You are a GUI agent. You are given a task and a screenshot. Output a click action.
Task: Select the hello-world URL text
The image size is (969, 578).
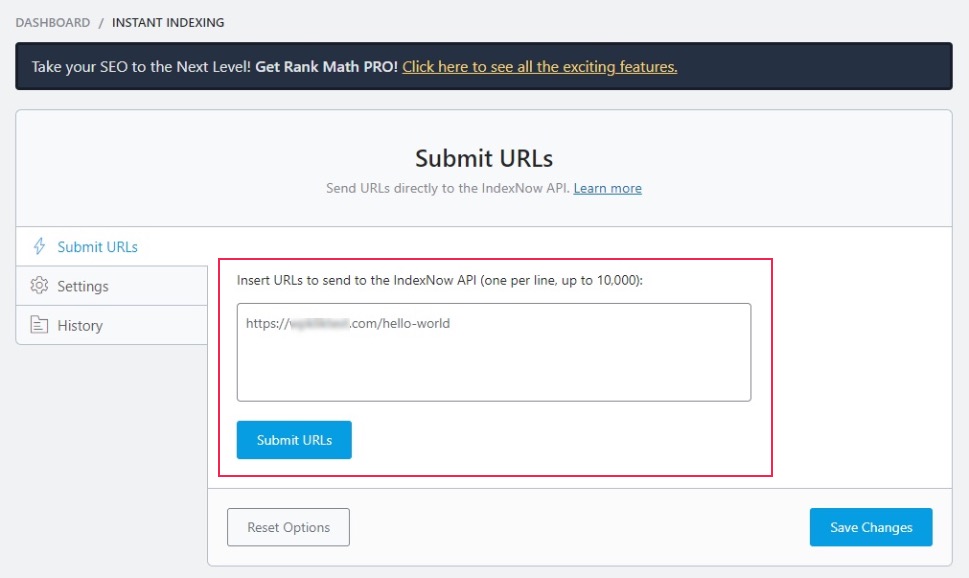pos(346,323)
